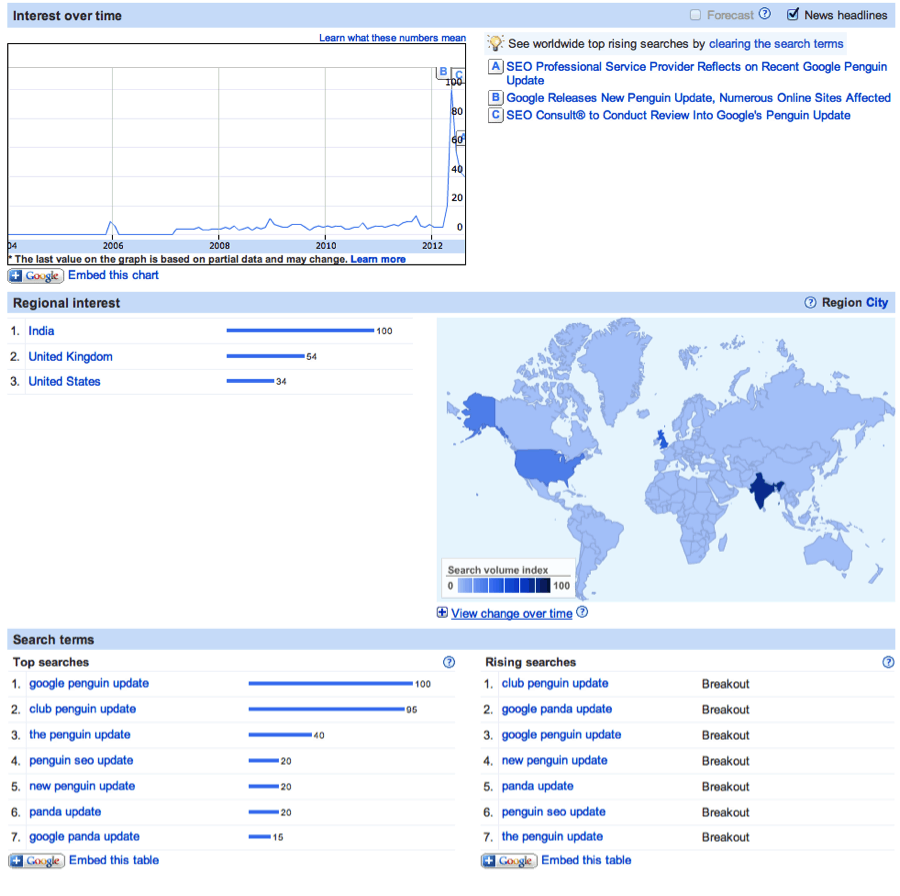Screen dimensions: 900x896
Task: Click the India interest bar showing 100
Action: point(300,331)
